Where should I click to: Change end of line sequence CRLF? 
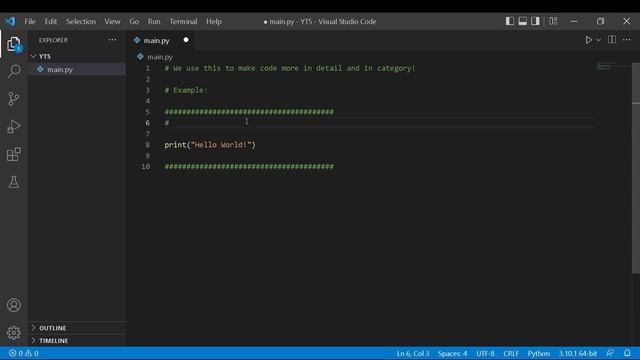511,353
